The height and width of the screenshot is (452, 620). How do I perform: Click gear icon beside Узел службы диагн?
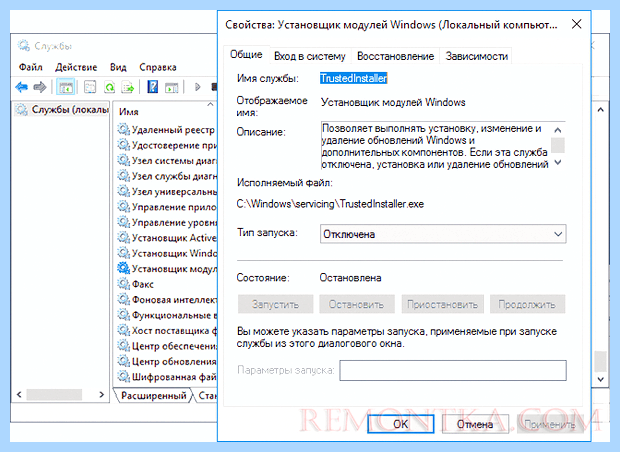click(x=123, y=176)
